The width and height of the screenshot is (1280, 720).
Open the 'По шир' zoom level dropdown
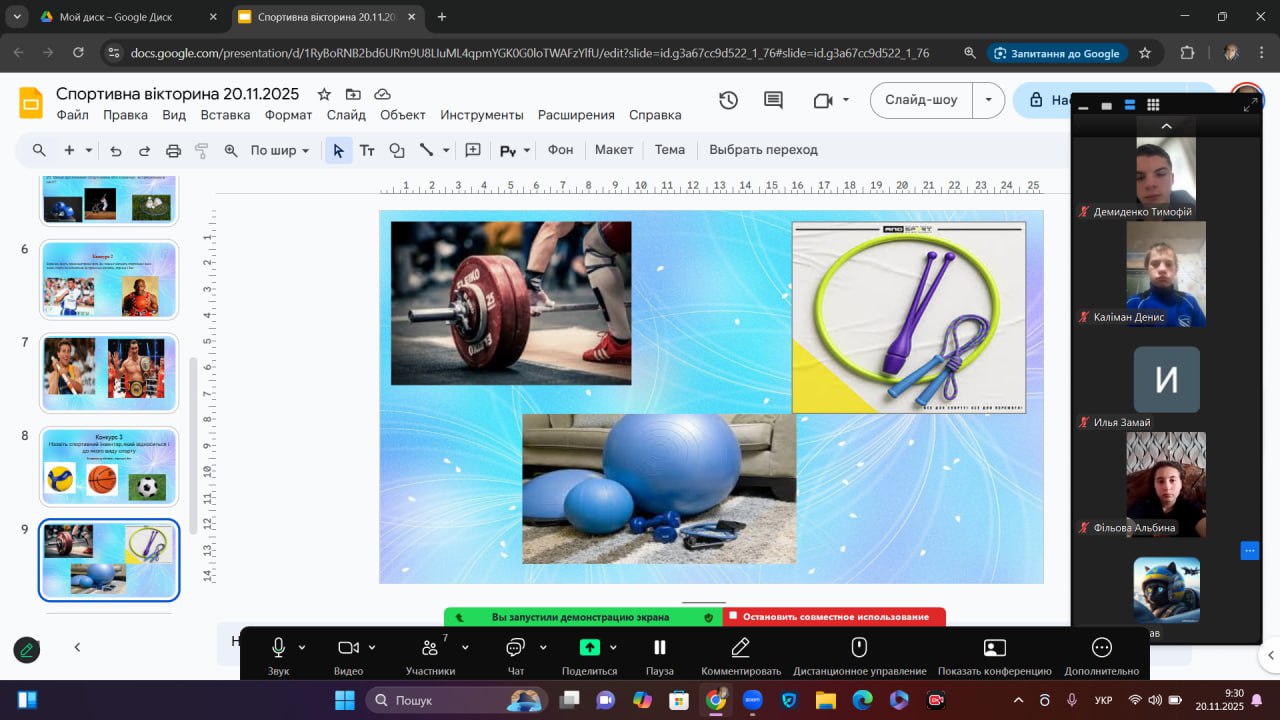[x=279, y=150]
